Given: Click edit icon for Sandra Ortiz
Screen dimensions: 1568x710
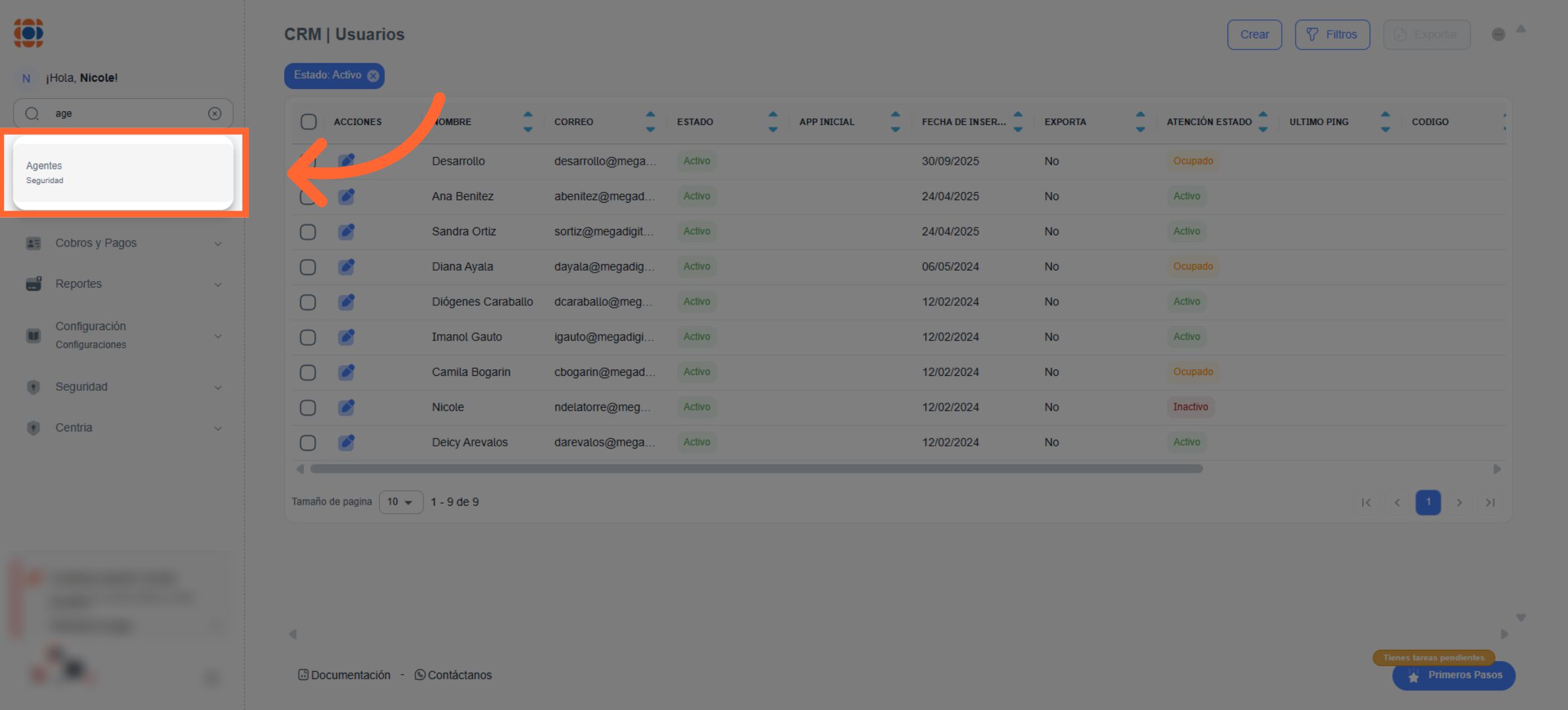Looking at the screenshot, I should pos(346,231).
